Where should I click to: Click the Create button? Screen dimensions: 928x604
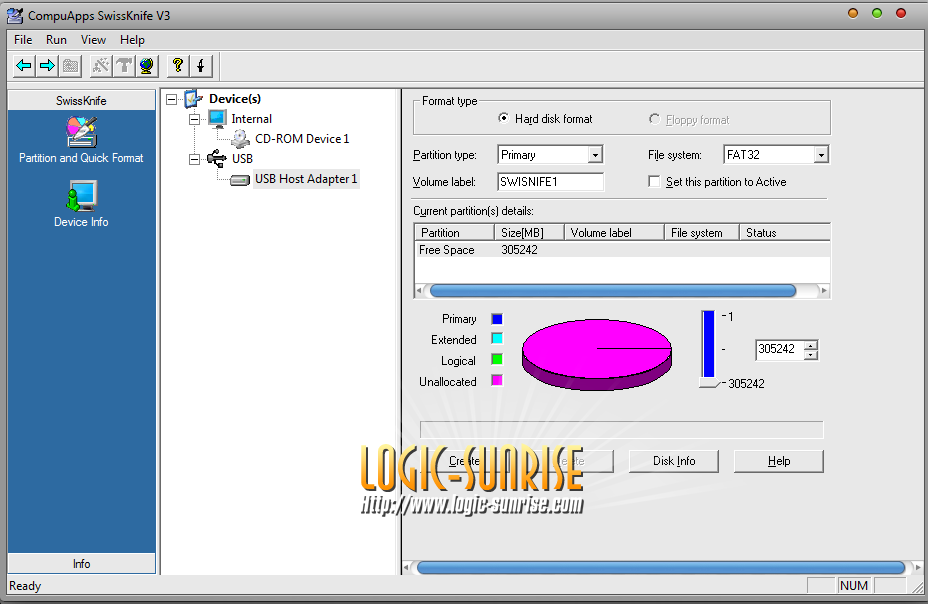click(463, 461)
